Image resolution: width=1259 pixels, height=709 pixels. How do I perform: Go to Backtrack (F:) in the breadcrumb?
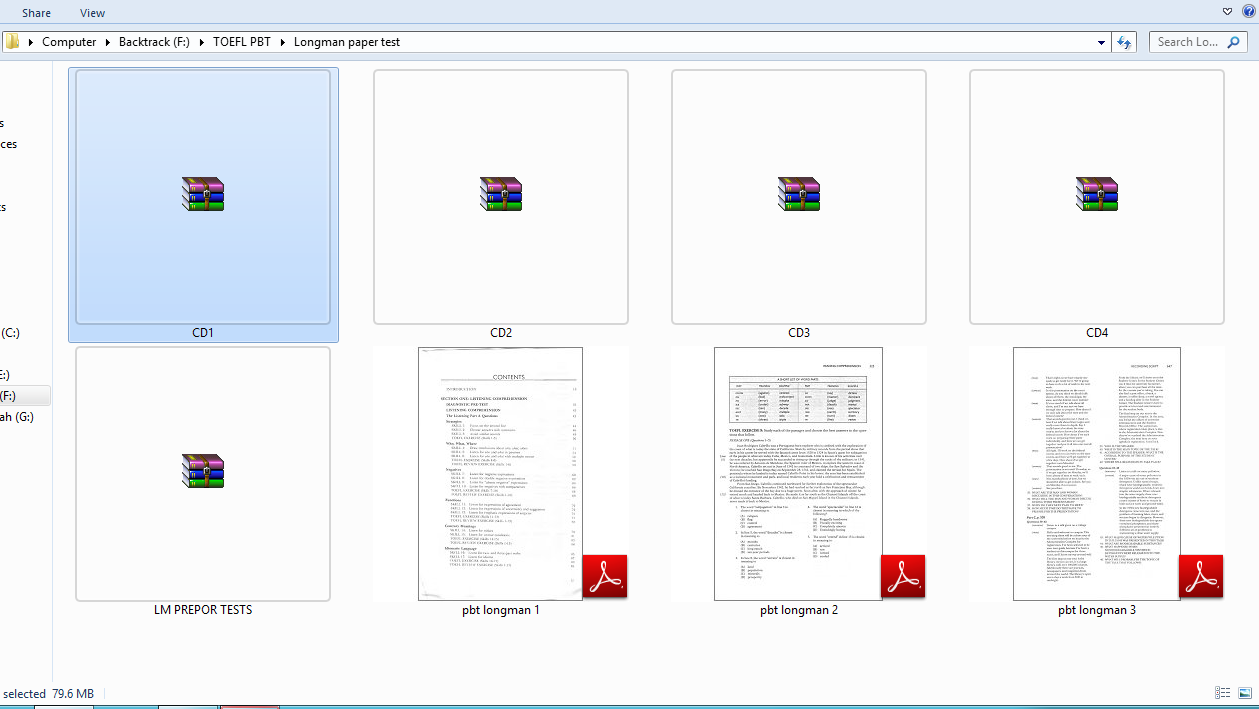[x=154, y=42]
